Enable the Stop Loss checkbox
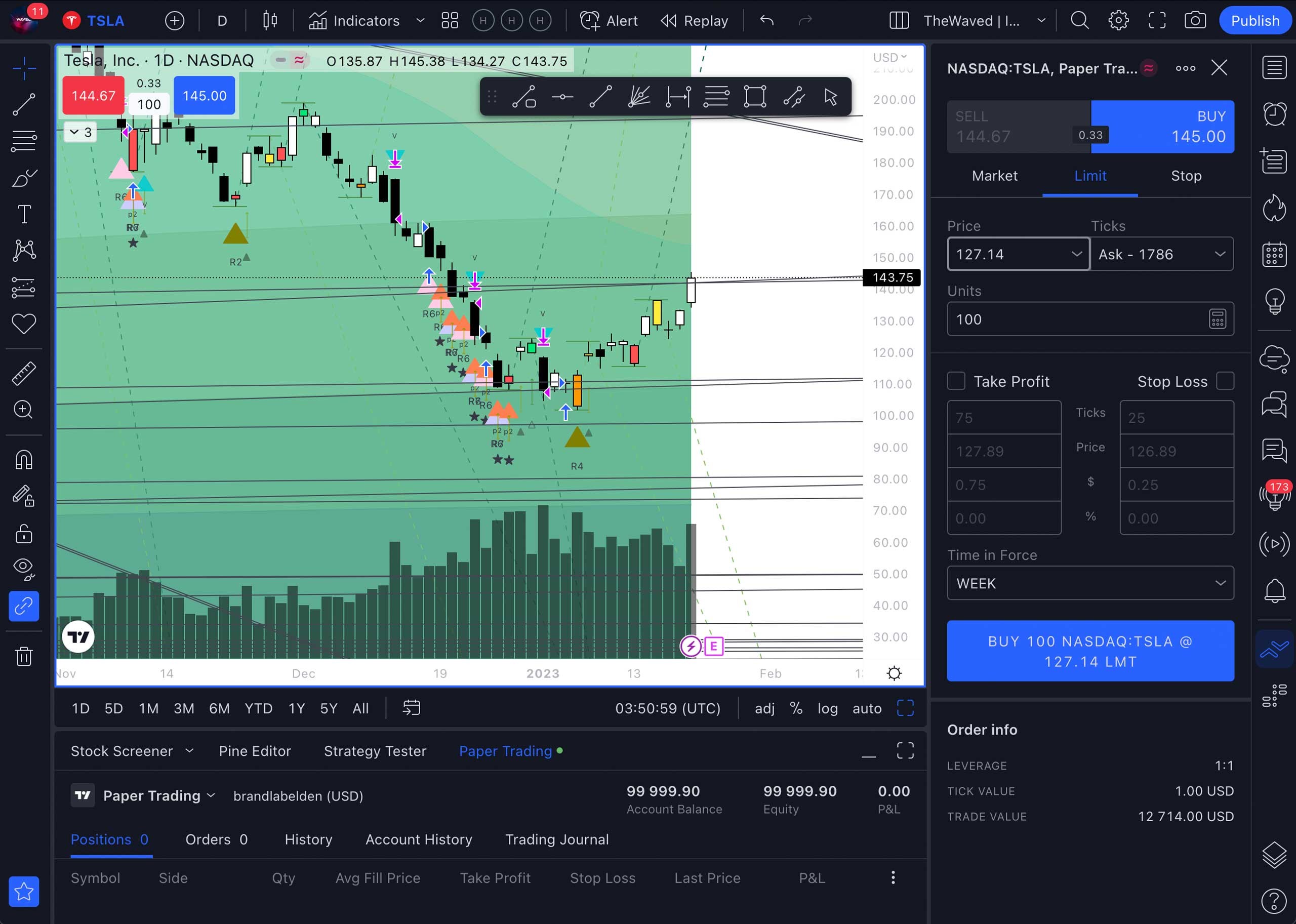 (x=1225, y=381)
